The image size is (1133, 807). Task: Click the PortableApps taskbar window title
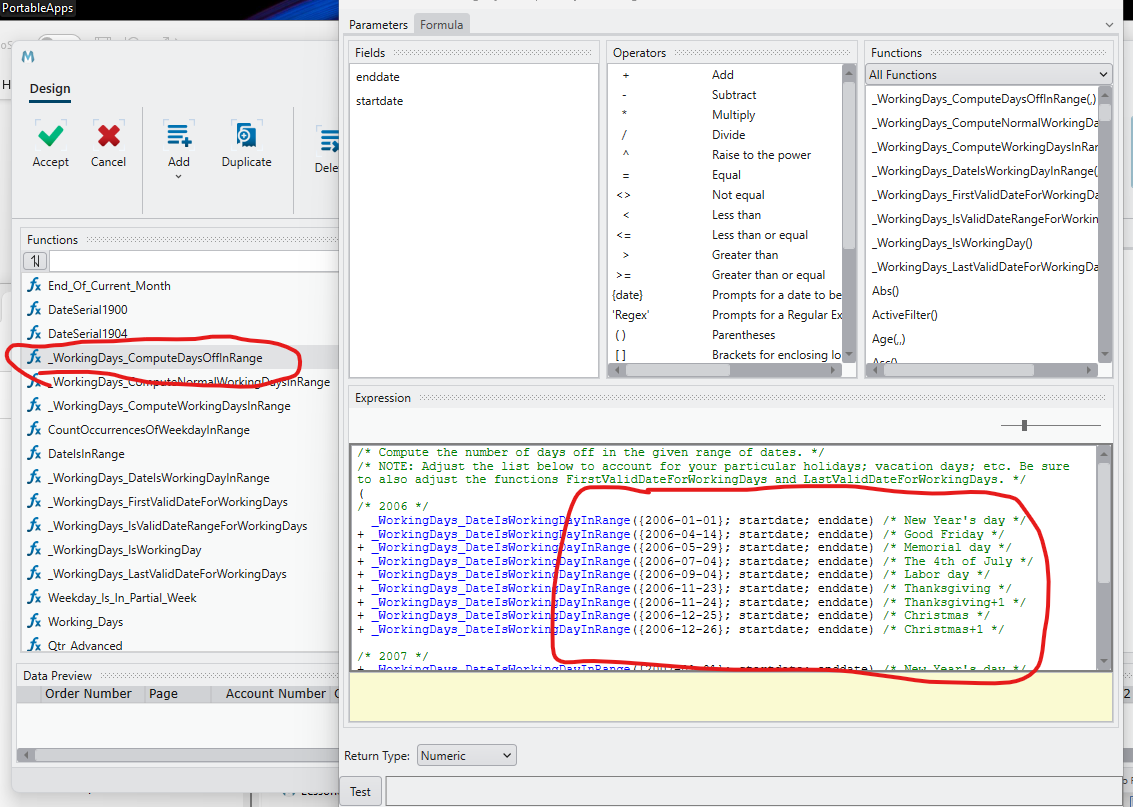pos(37,8)
